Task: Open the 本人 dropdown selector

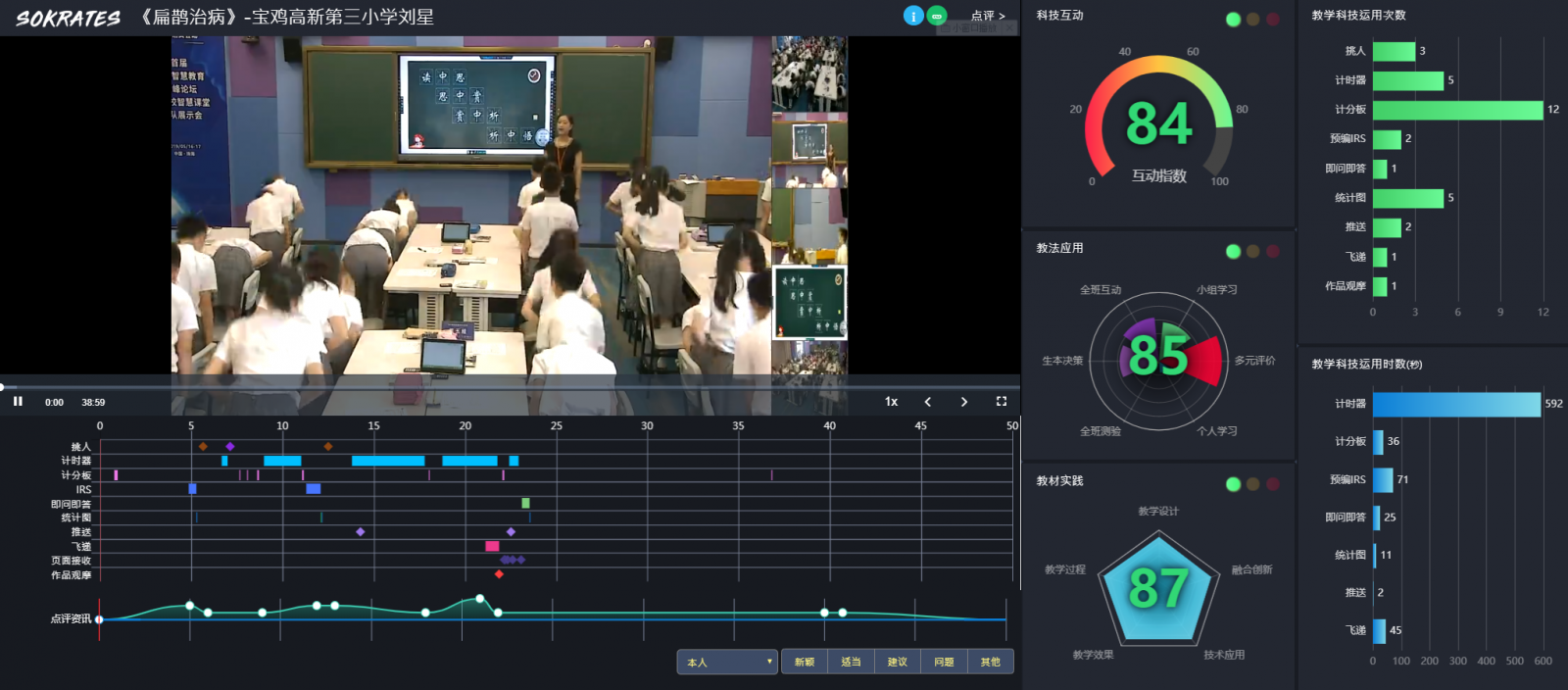Action: point(726,663)
